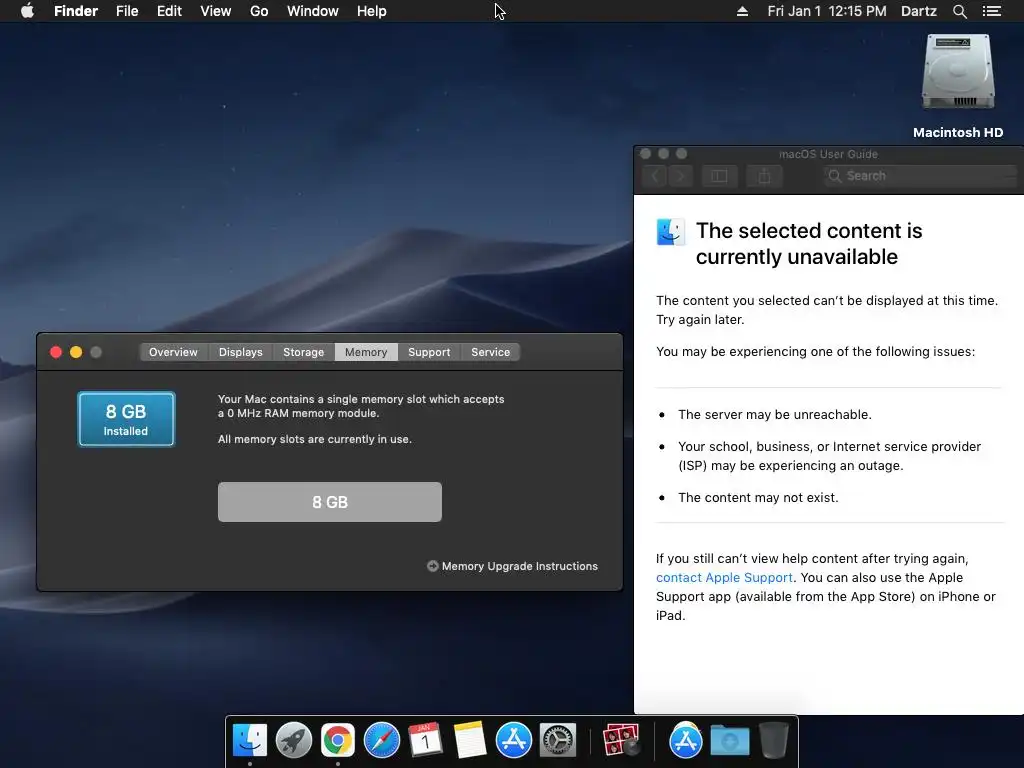The image size is (1024, 768).
Task: Open the Window menu
Action: click(313, 11)
